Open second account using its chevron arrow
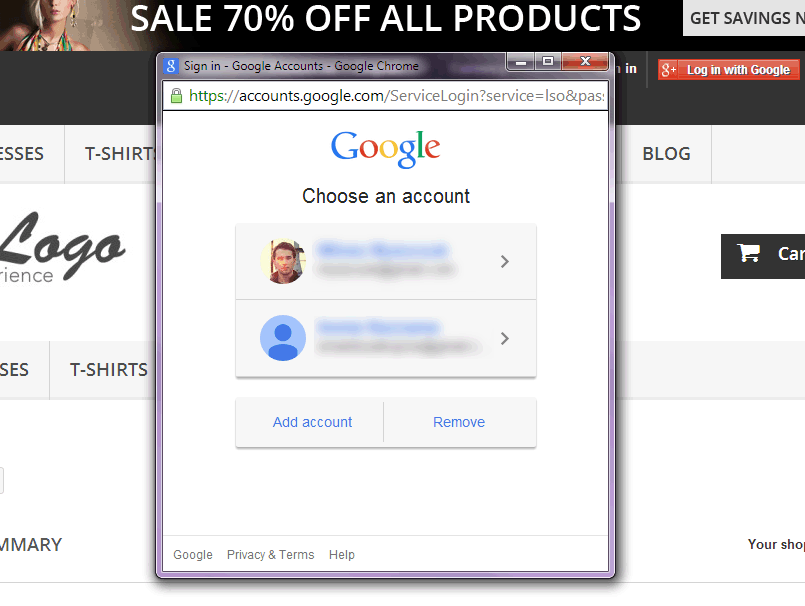The width and height of the screenshot is (805, 606). [x=505, y=338]
